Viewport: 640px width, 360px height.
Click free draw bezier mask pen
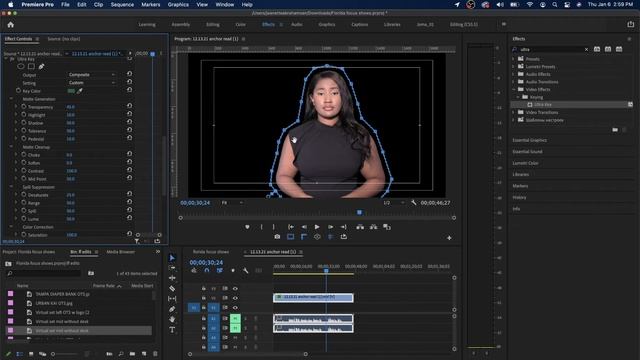[x=41, y=66]
